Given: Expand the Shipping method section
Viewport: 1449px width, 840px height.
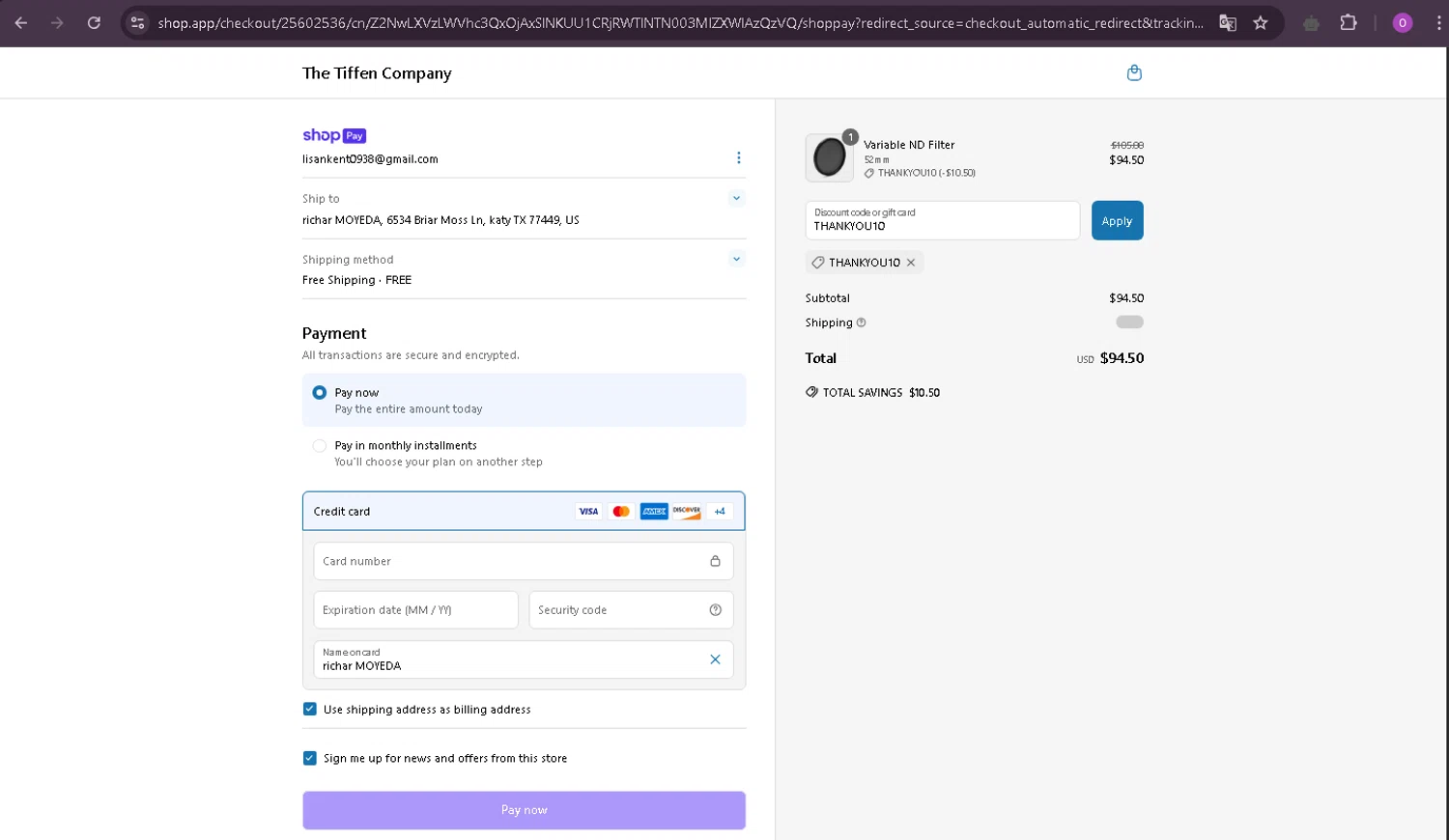Looking at the screenshot, I should pos(736,259).
